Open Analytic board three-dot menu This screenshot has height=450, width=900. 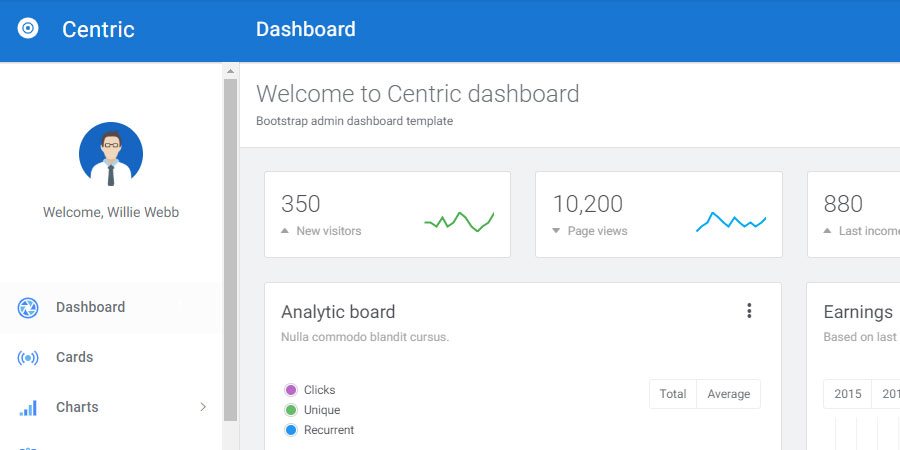749,311
